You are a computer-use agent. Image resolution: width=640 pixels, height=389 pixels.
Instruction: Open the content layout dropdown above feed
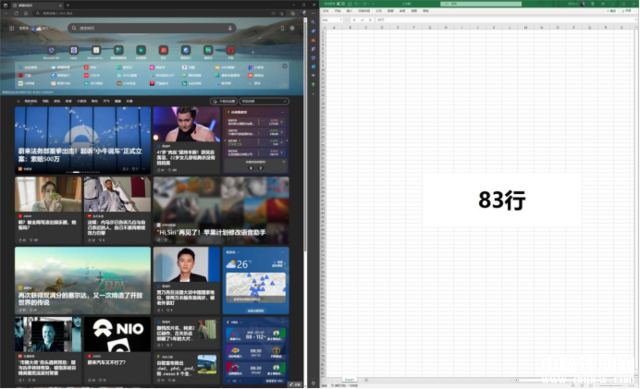click(x=264, y=101)
